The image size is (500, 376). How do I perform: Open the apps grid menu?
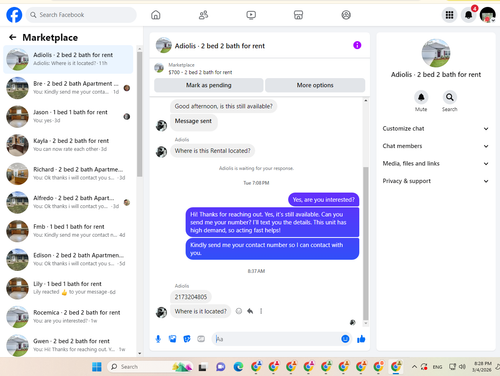(449, 15)
